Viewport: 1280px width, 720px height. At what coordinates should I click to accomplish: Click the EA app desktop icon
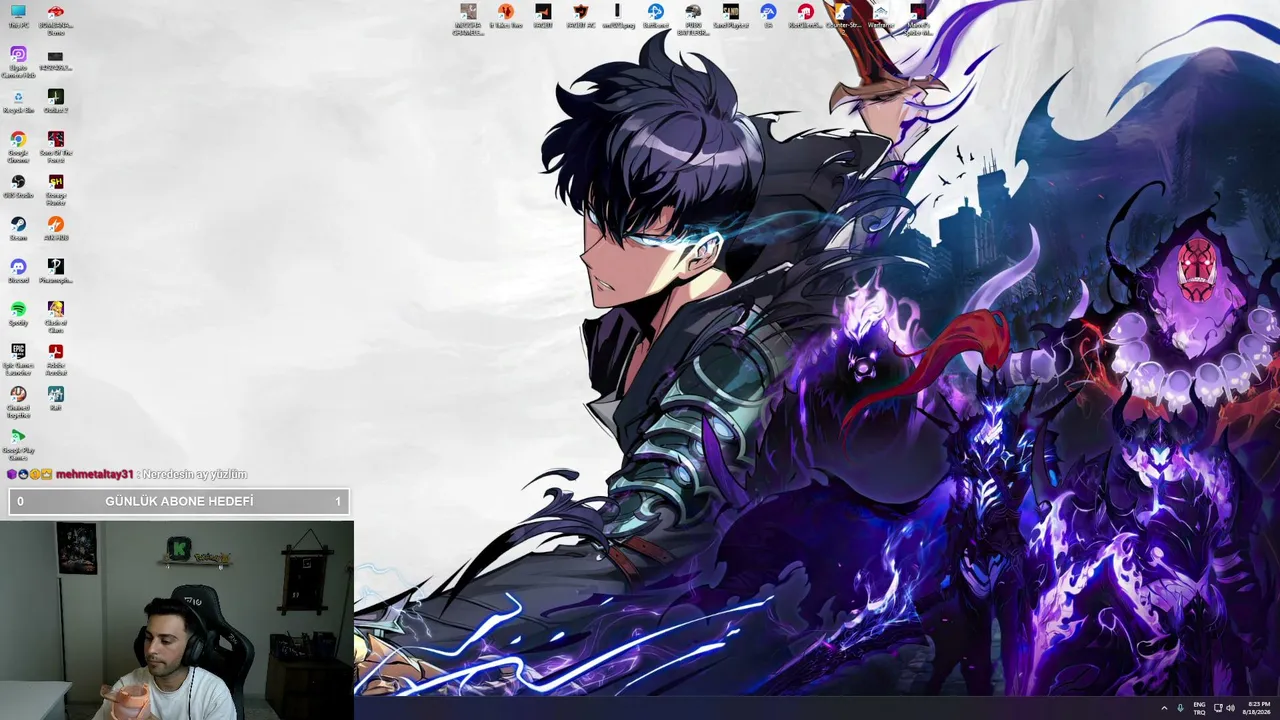pyautogui.click(x=768, y=16)
